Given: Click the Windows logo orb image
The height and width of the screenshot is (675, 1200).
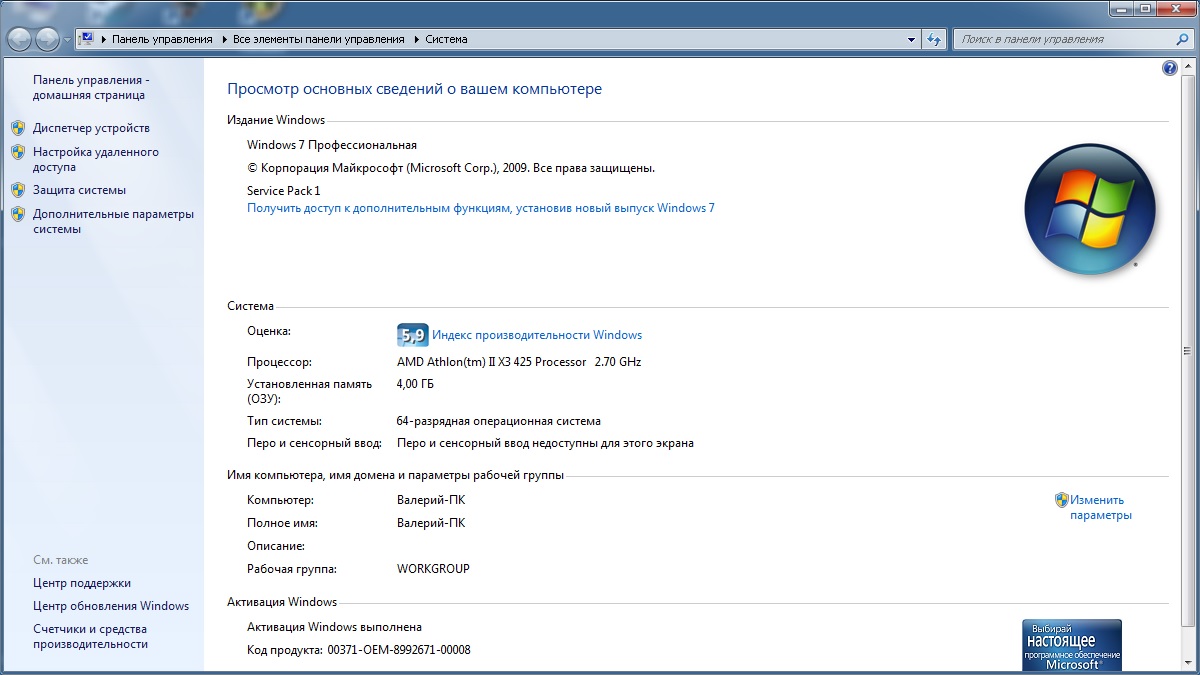Looking at the screenshot, I should [1090, 209].
